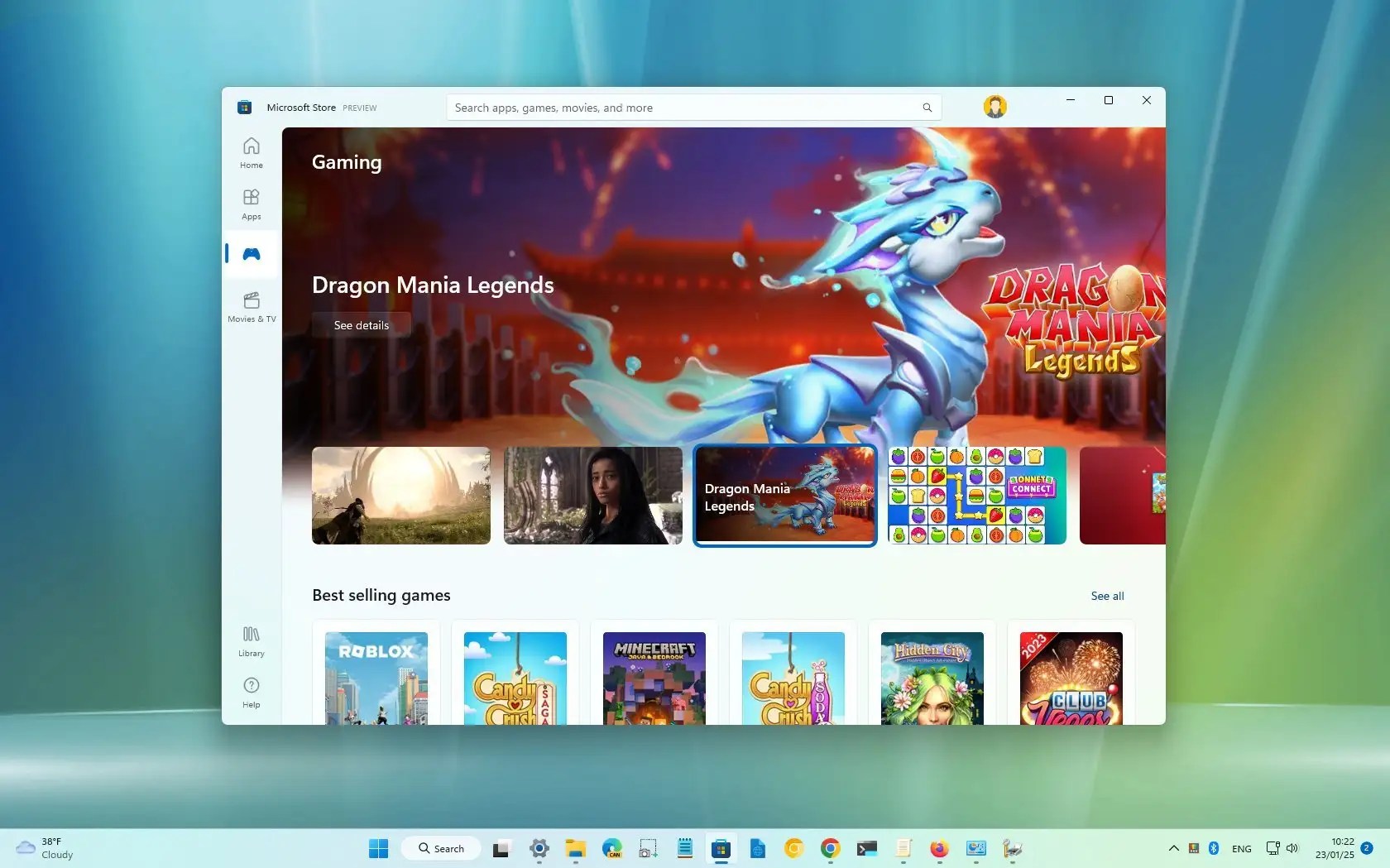The width and height of the screenshot is (1390, 868).
Task: Select the Dragon Mania Legends carousel slide
Action: click(784, 496)
